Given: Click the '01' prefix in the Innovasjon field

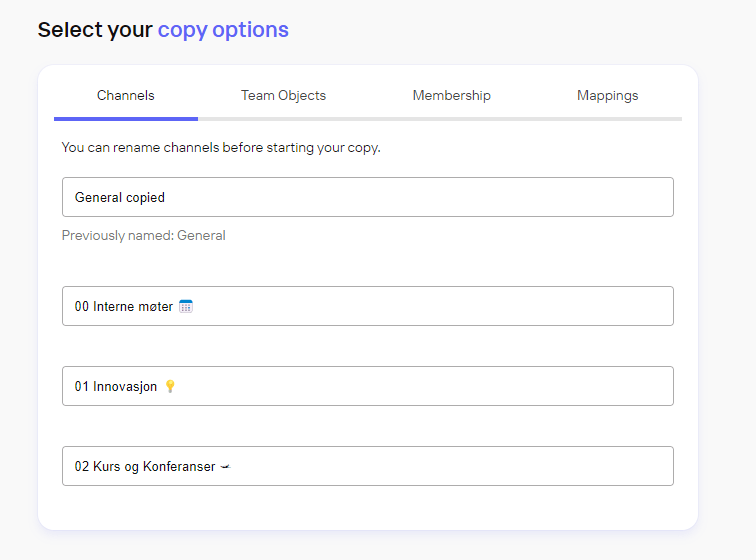Looking at the screenshot, I should 82,386.
